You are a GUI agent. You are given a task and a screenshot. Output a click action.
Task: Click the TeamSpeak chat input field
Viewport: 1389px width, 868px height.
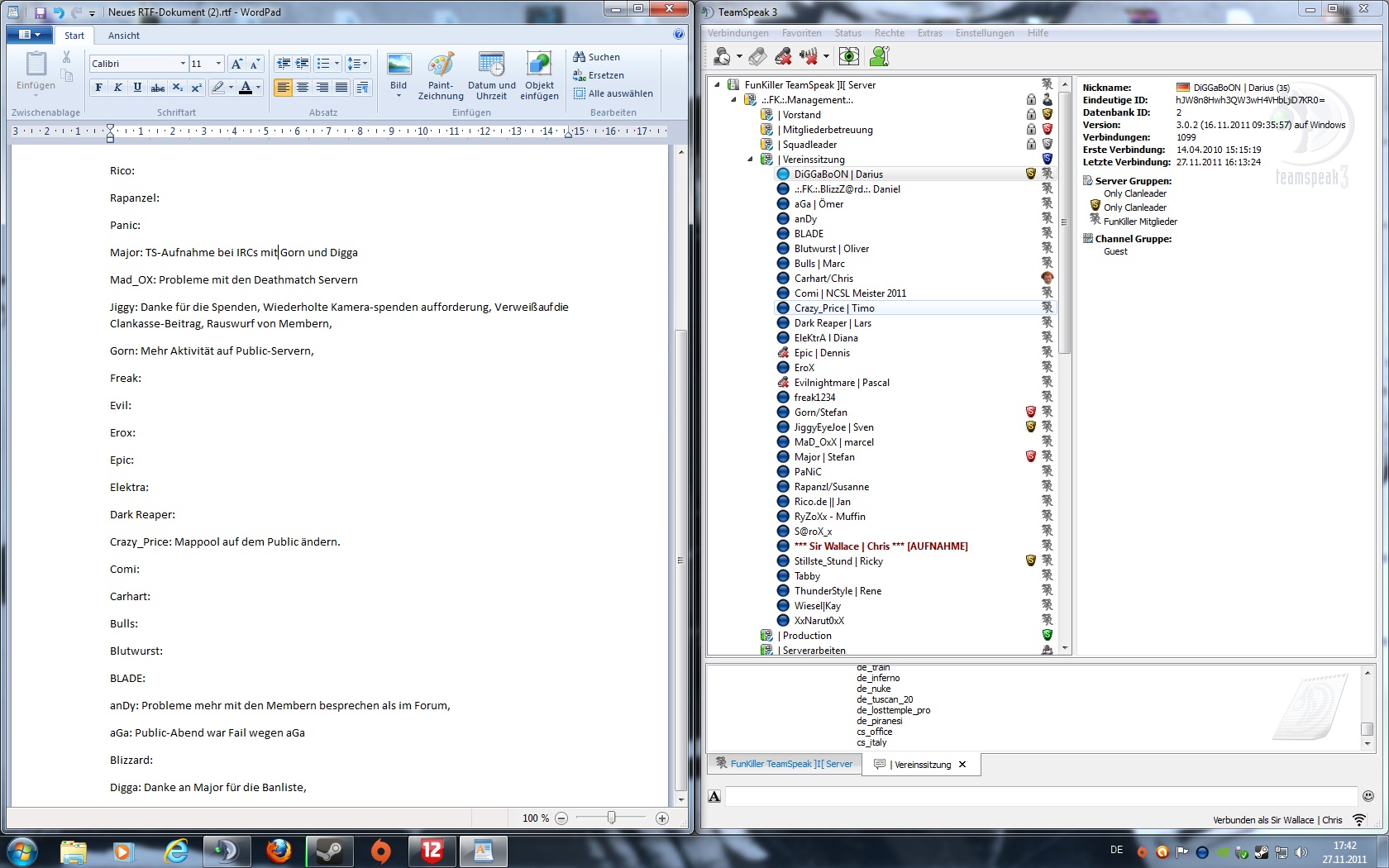coord(1041,796)
